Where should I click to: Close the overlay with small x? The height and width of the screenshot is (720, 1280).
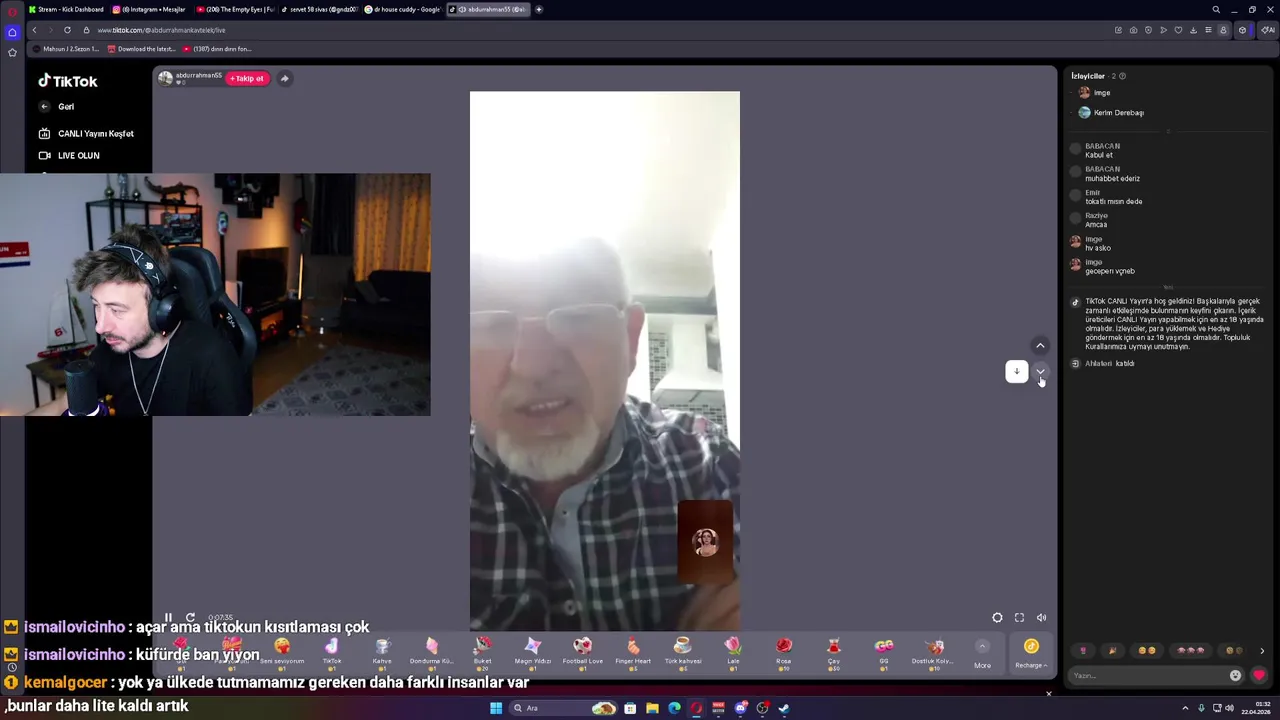tap(1049, 693)
